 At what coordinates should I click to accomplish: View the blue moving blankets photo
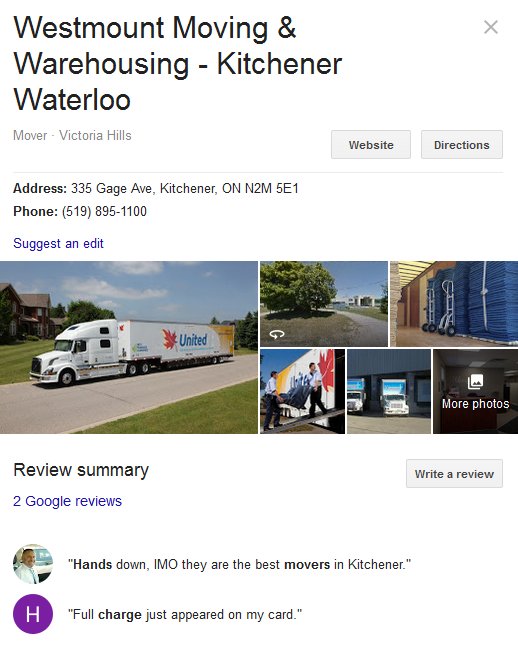click(454, 303)
